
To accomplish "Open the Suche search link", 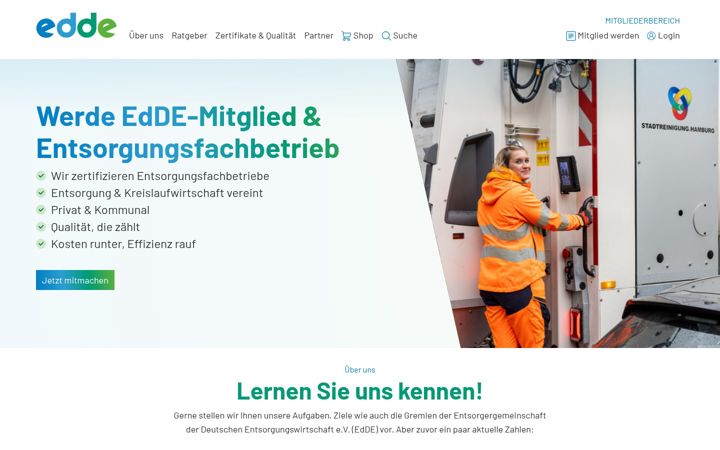I will (x=405, y=36).
